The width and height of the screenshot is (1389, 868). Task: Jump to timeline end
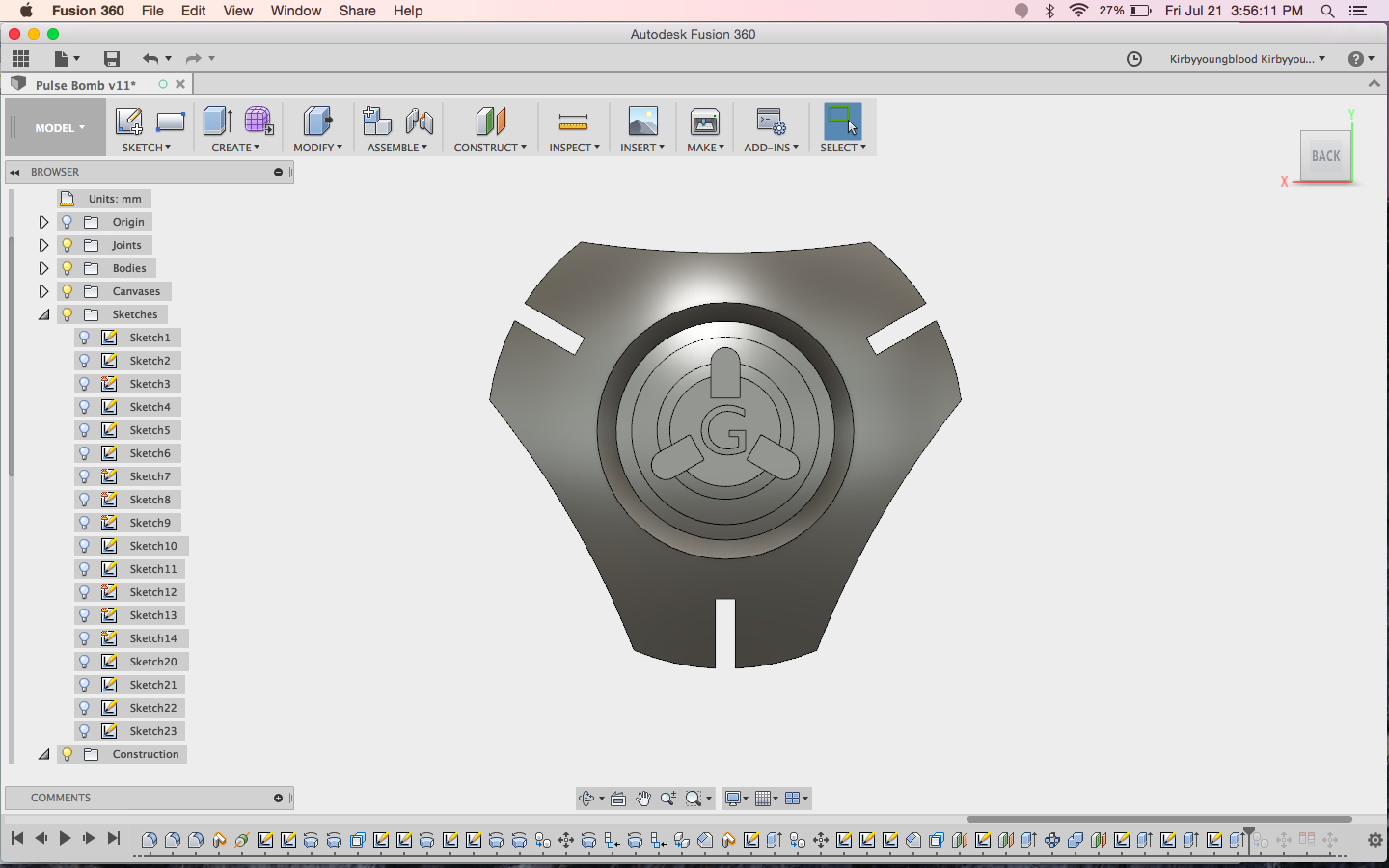pyautogui.click(x=114, y=838)
